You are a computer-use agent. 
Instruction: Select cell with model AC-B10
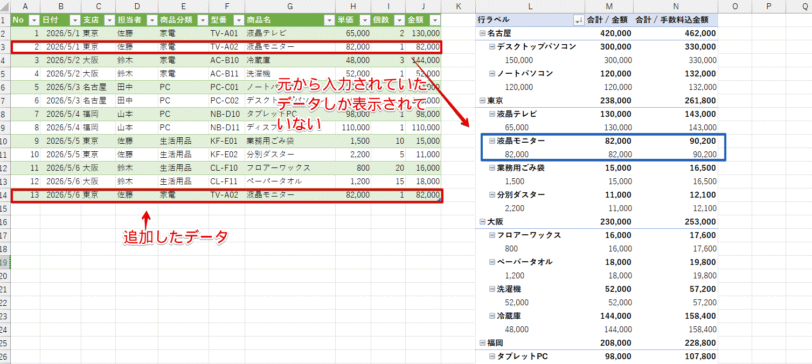226,60
